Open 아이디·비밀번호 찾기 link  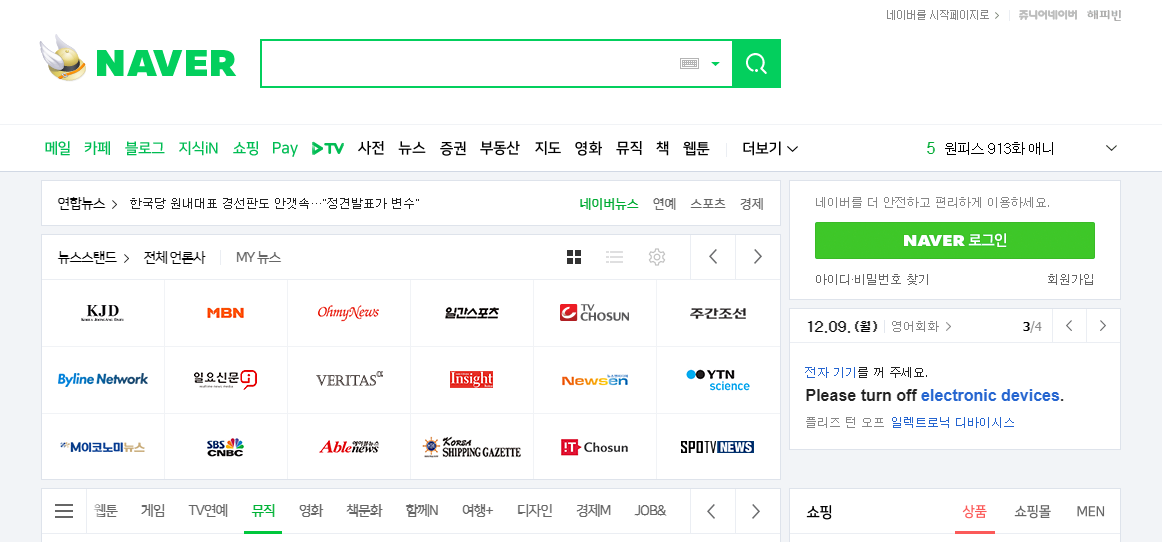(x=872, y=280)
